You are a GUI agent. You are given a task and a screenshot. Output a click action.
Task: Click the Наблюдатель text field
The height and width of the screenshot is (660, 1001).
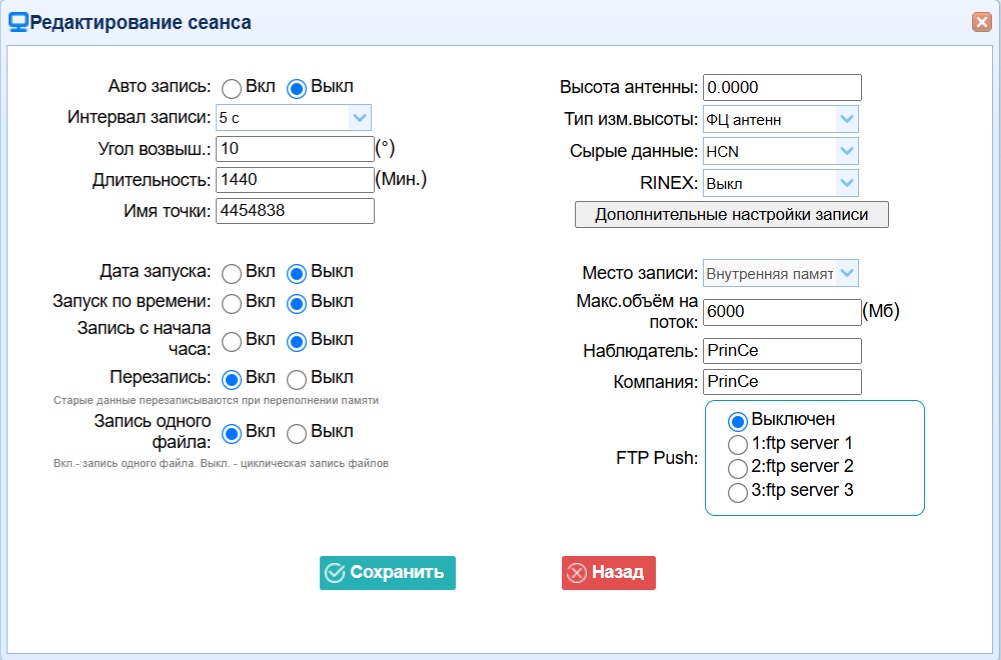782,350
